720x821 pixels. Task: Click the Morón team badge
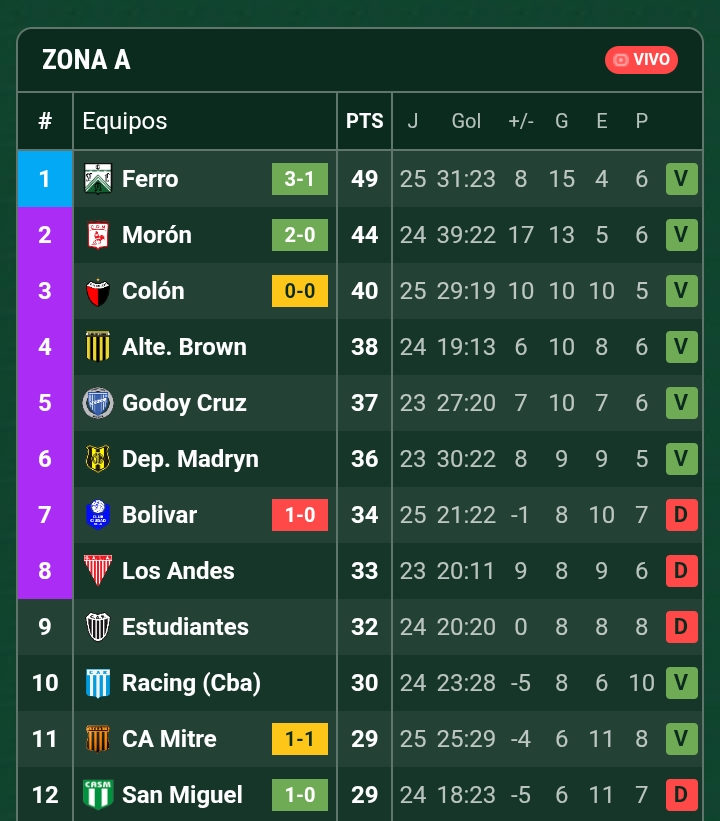click(98, 235)
